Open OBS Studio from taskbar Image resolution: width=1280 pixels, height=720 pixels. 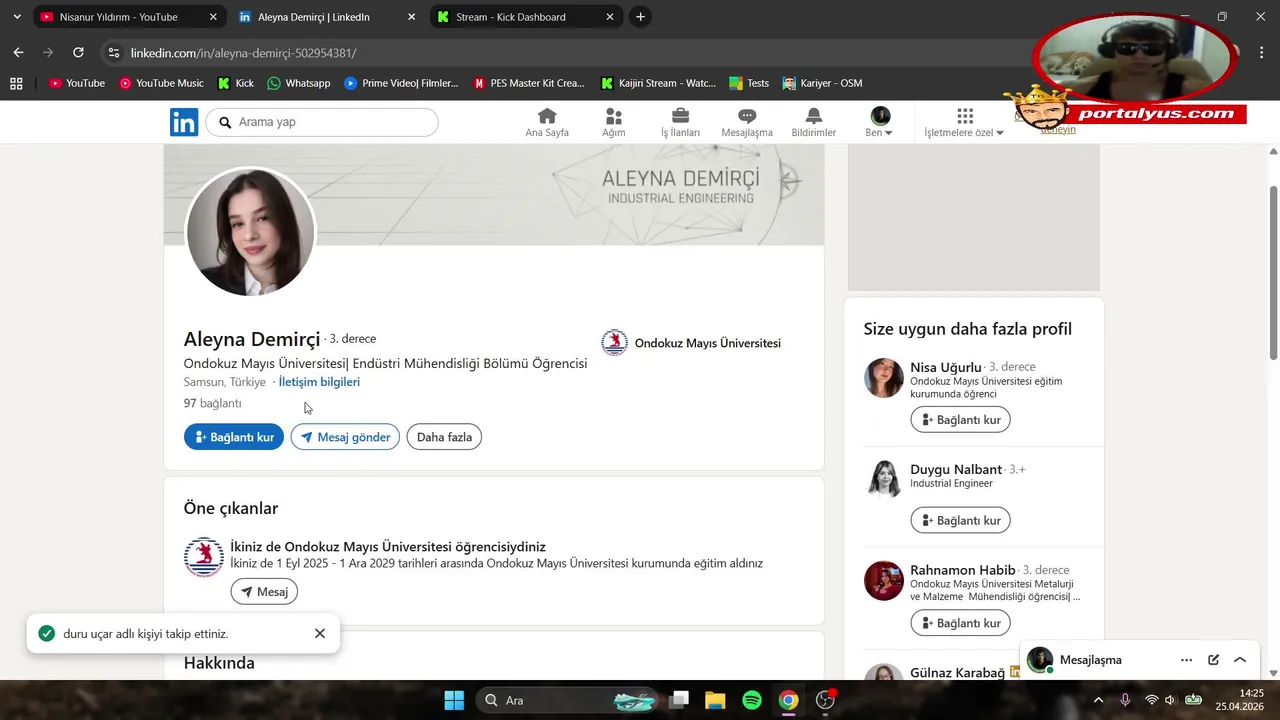pos(826,700)
